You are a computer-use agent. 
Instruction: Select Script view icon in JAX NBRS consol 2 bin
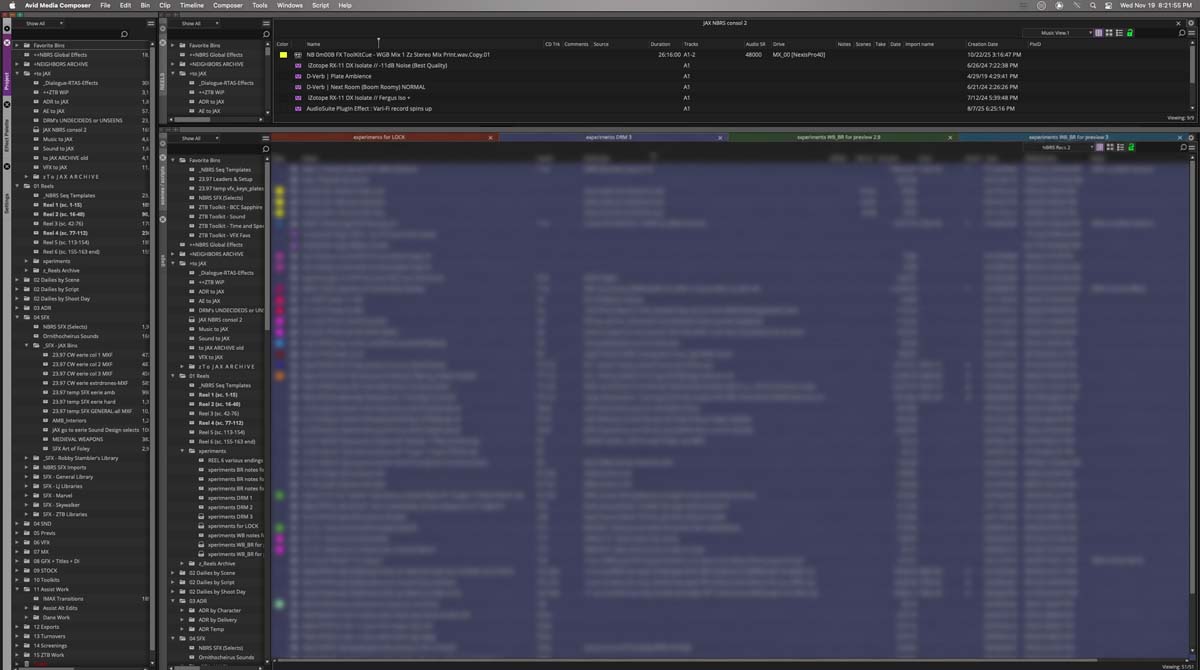[1119, 33]
